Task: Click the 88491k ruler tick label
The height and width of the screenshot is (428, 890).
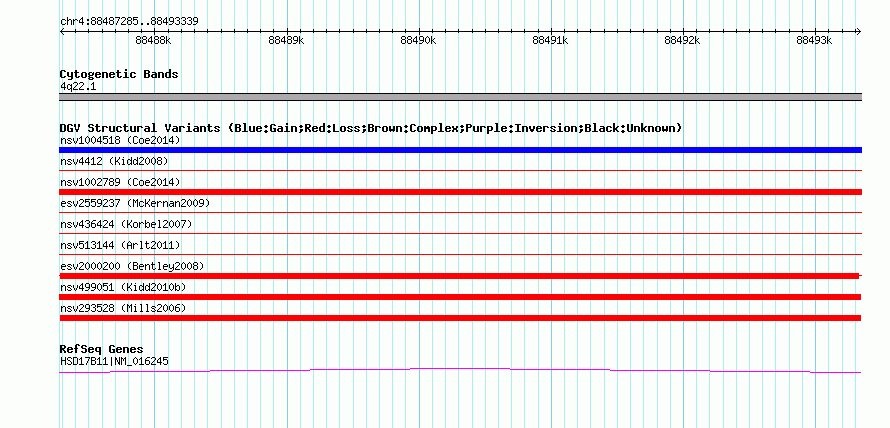Action: (550, 40)
